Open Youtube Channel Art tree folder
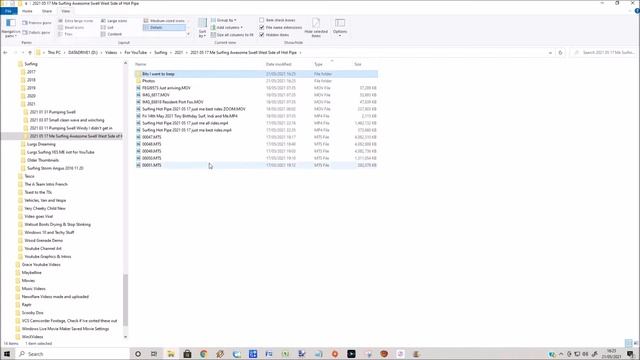640x360 pixels. pyautogui.click(x=42, y=249)
